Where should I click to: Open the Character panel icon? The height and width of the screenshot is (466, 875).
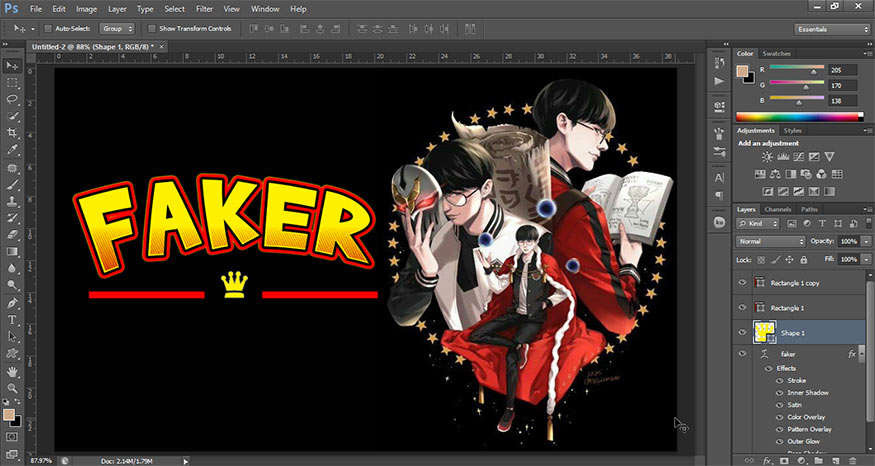point(719,178)
